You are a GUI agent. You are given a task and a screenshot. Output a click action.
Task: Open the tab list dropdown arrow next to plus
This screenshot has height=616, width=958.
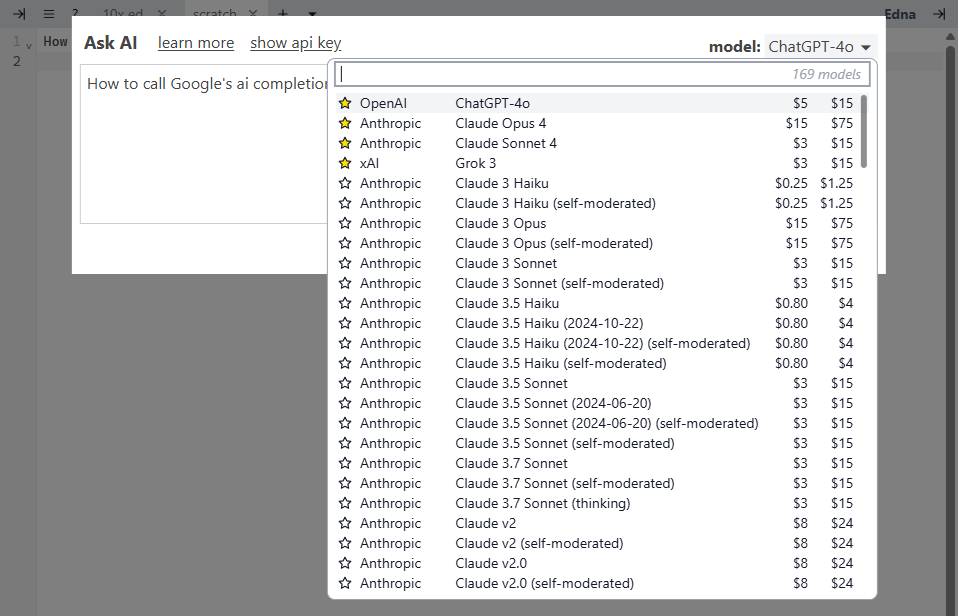click(x=312, y=13)
